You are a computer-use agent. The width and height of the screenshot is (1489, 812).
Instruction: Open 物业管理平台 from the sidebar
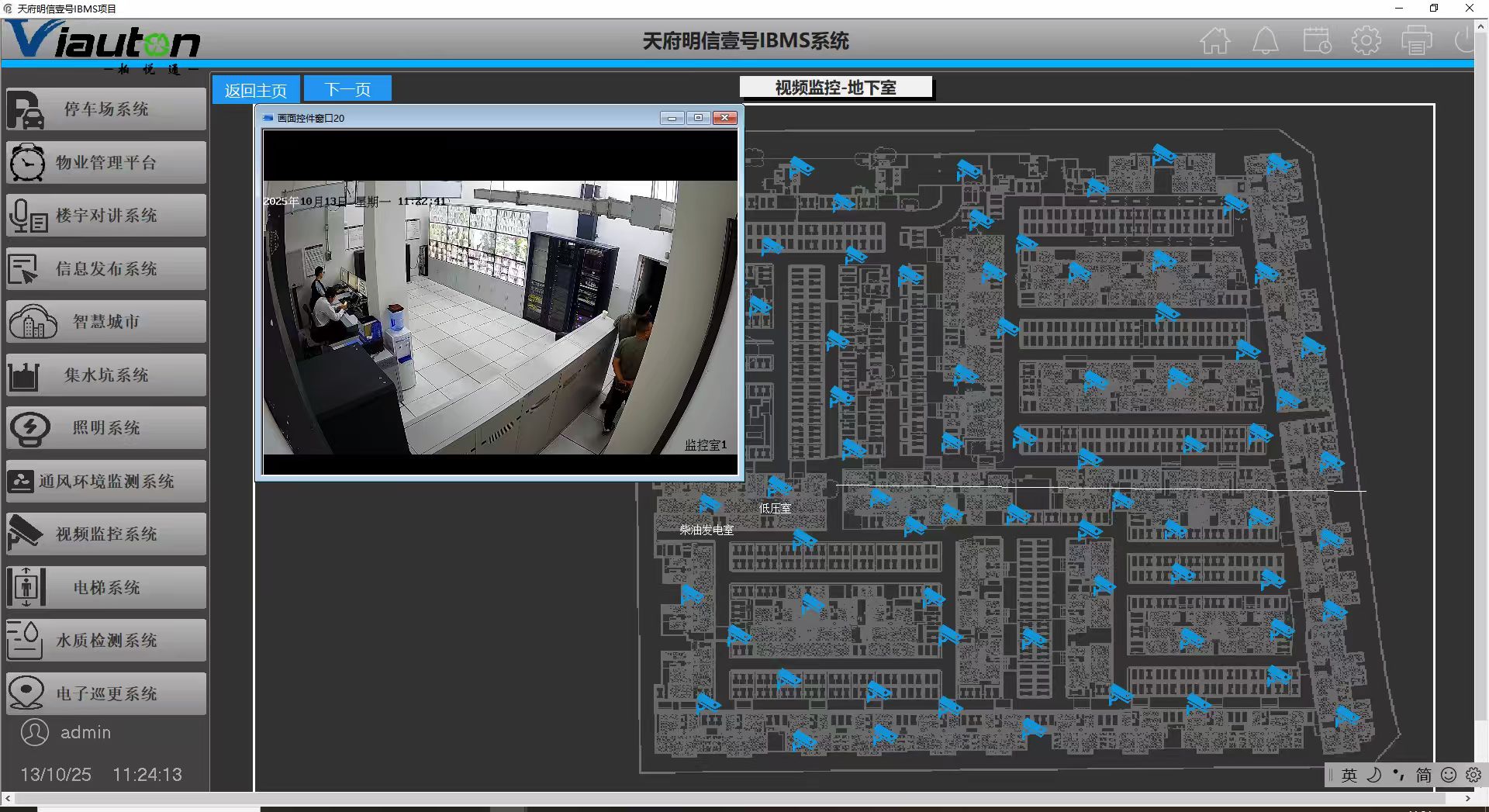[x=106, y=162]
